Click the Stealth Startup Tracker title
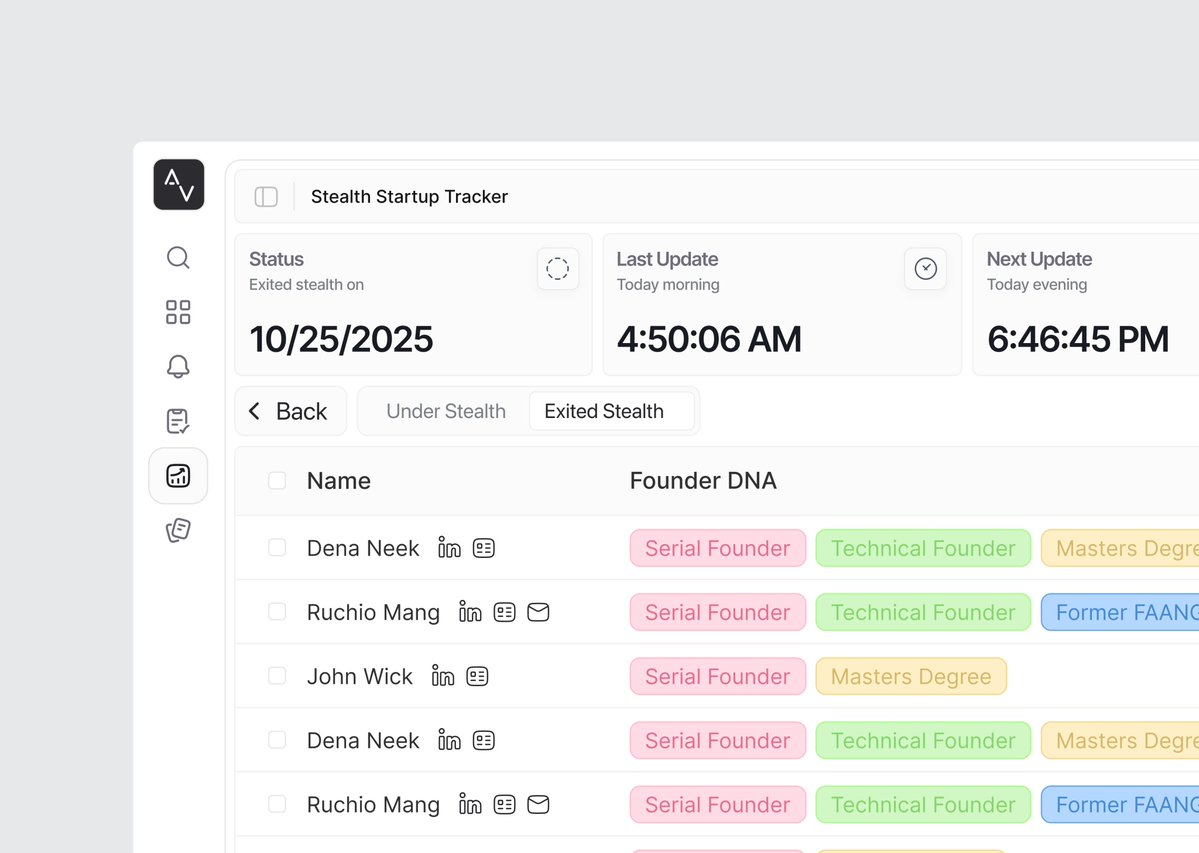The image size is (1199, 853). click(409, 196)
